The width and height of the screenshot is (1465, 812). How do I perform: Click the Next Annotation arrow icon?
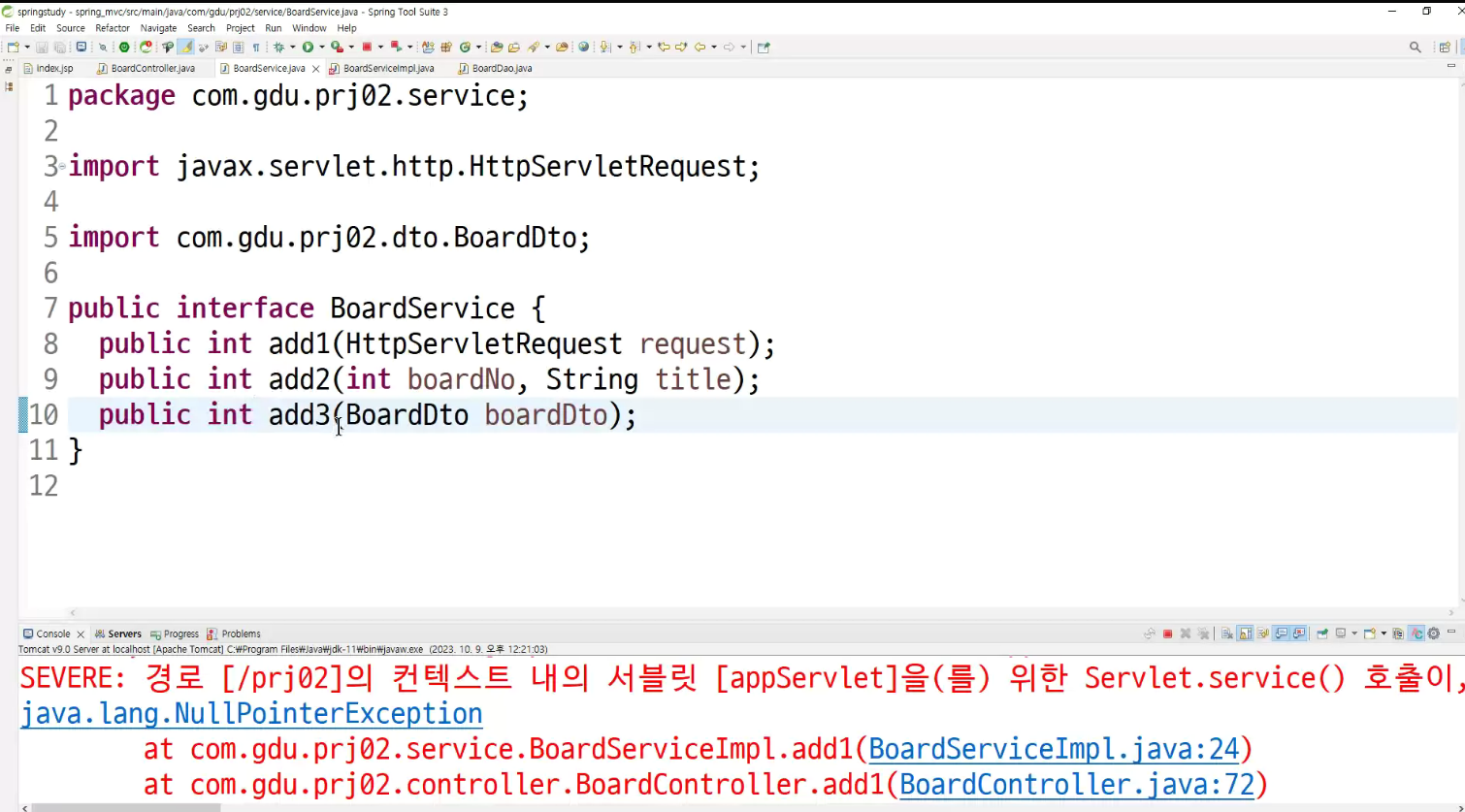click(603, 47)
